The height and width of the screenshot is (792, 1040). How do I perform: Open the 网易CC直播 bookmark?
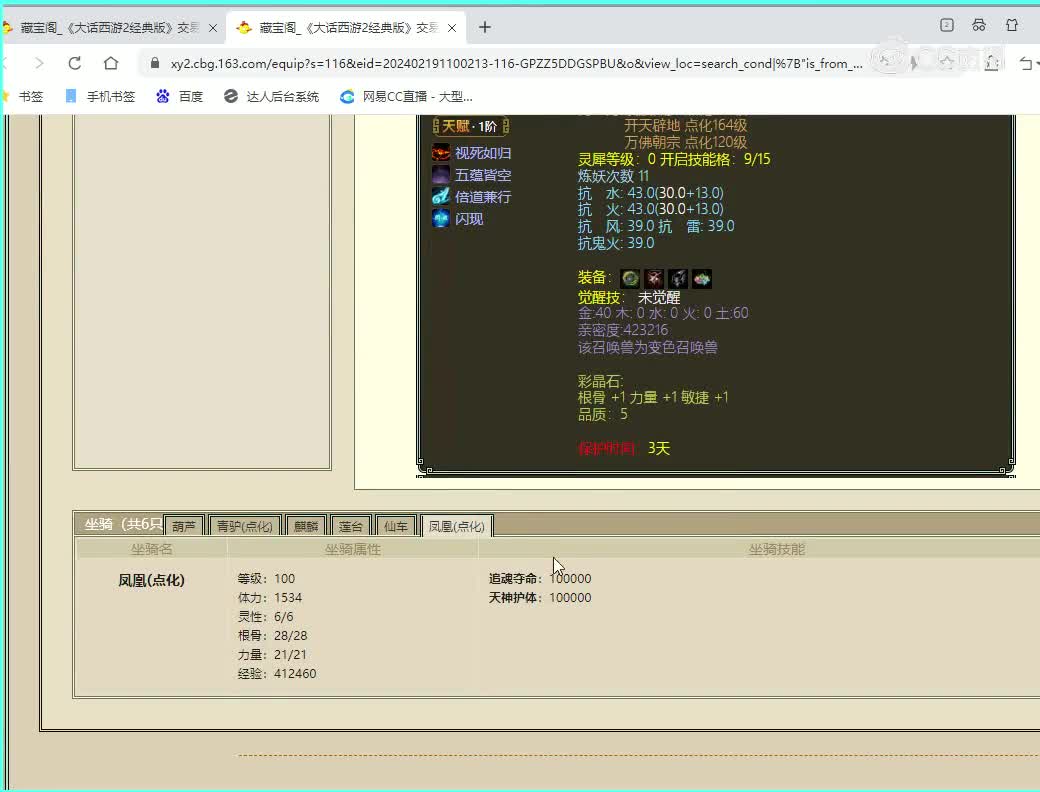tap(406, 97)
